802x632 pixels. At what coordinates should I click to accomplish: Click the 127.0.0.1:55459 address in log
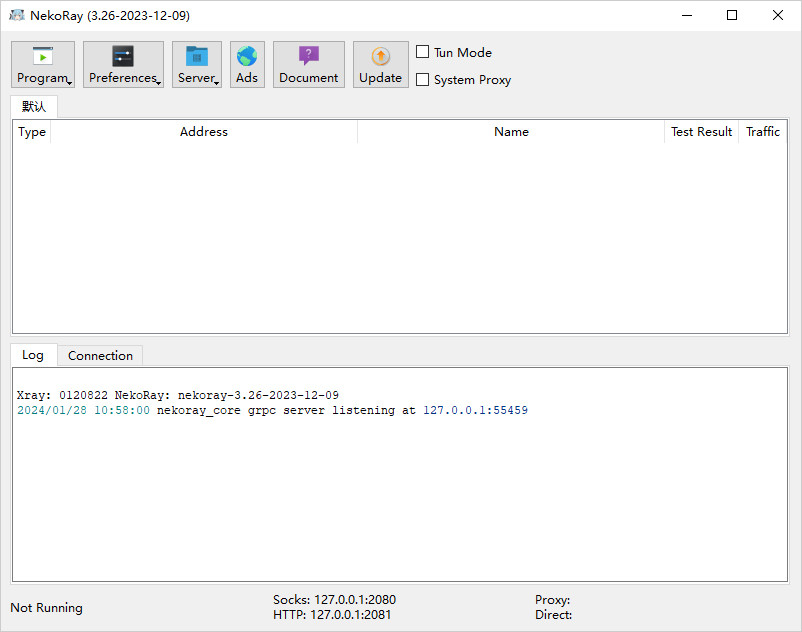[x=475, y=410]
